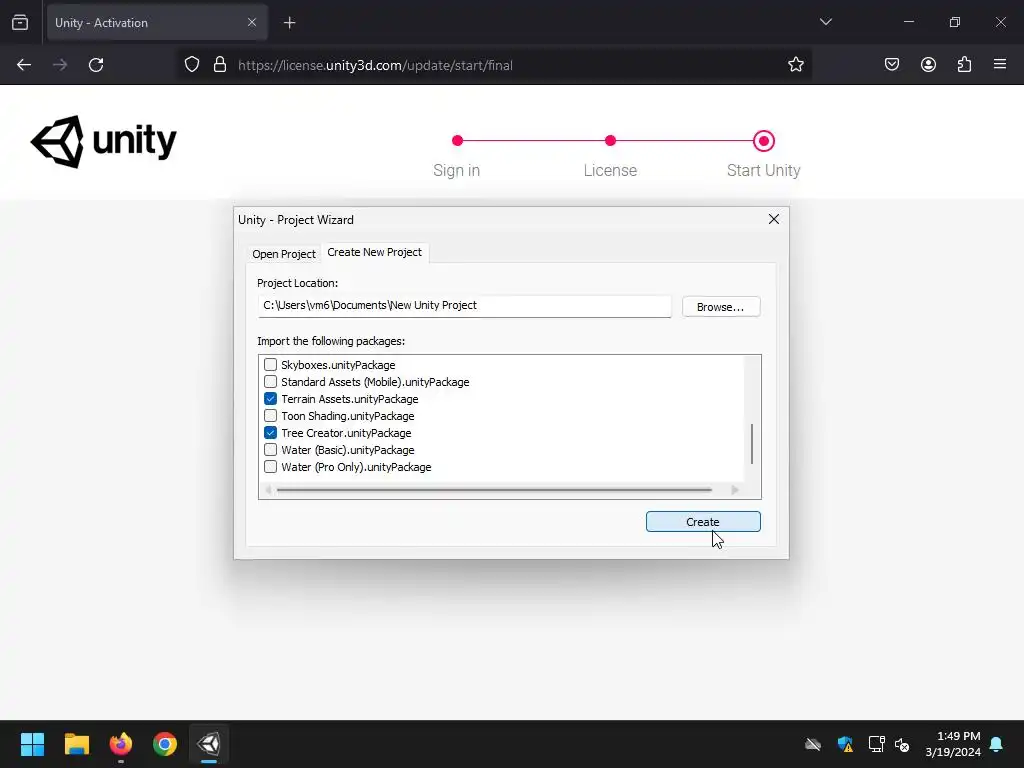
Task: Open the Firefox account icon
Action: (928, 65)
